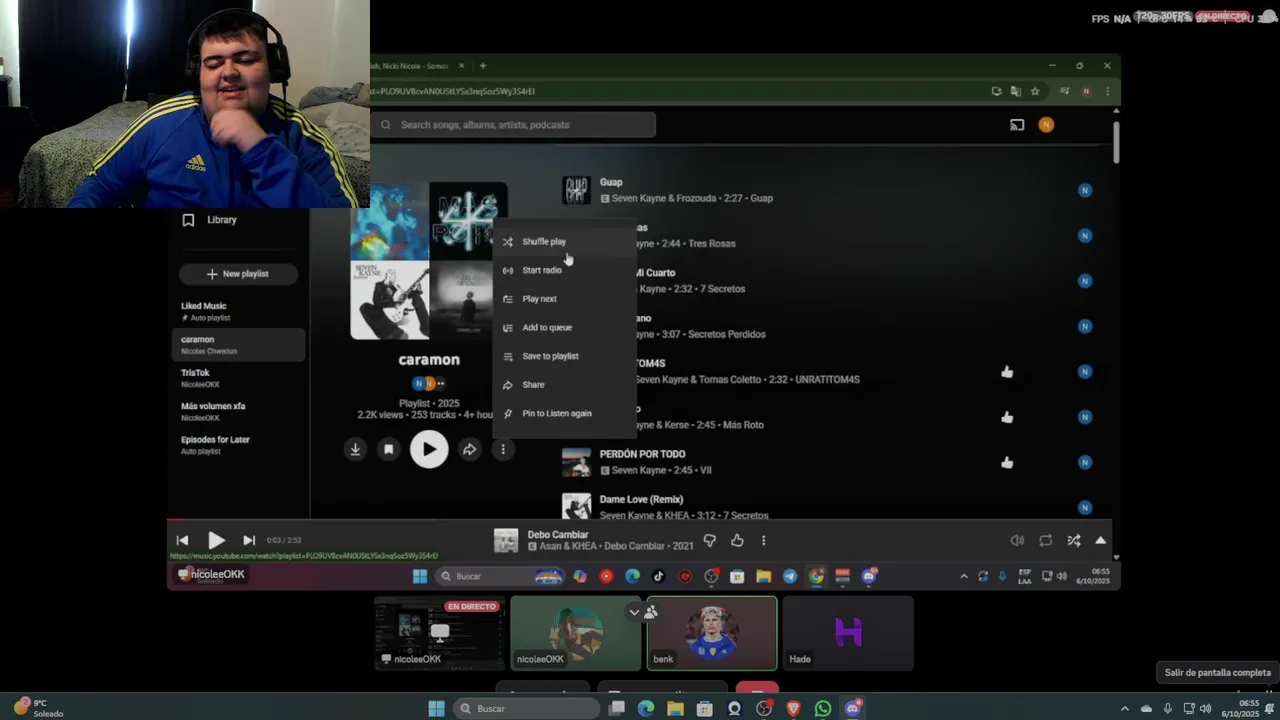This screenshot has width=1280, height=720.
Task: Click the vertical scrollbar of the YouTube Music page
Action: [x=1116, y=142]
